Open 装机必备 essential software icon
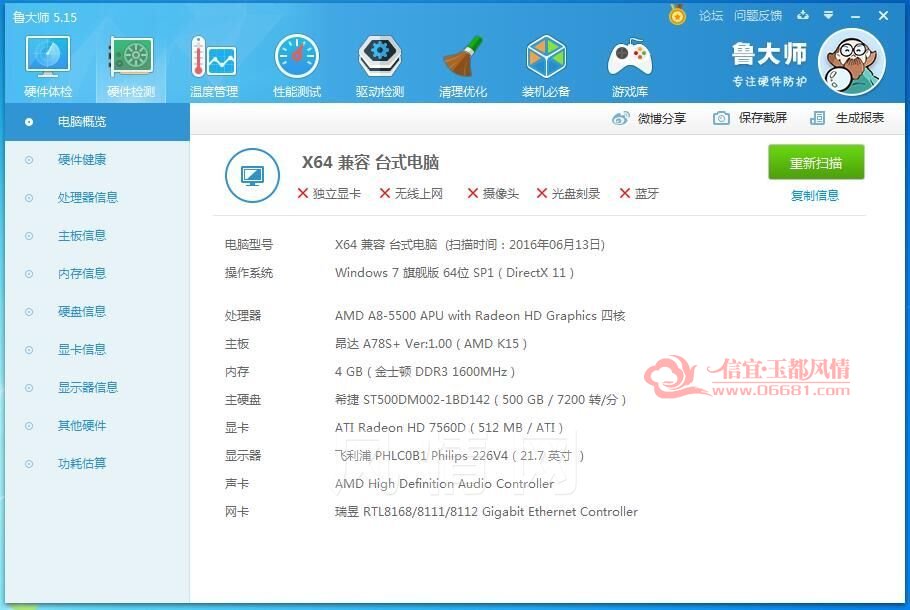 point(546,66)
